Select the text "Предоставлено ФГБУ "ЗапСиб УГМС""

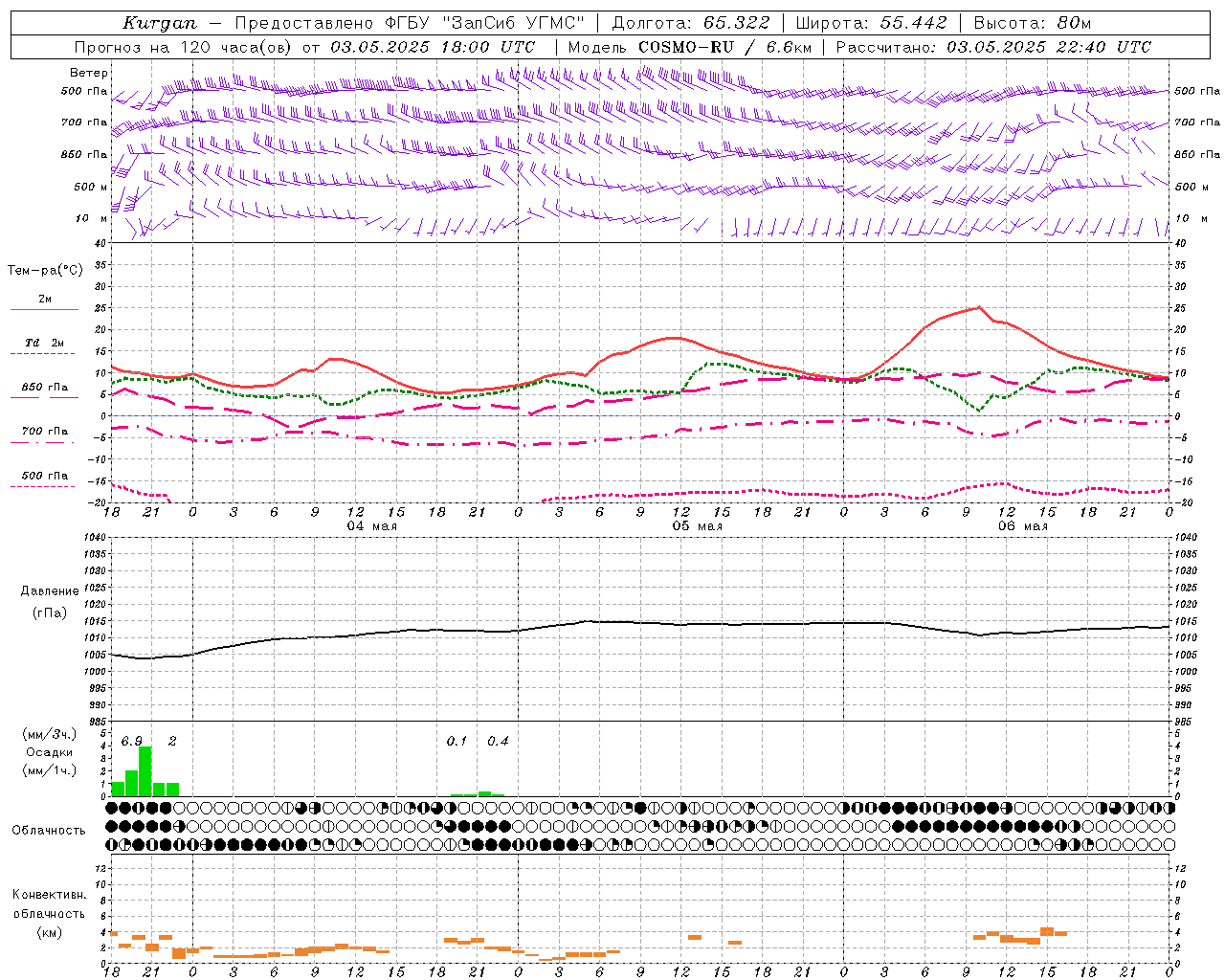410,23
